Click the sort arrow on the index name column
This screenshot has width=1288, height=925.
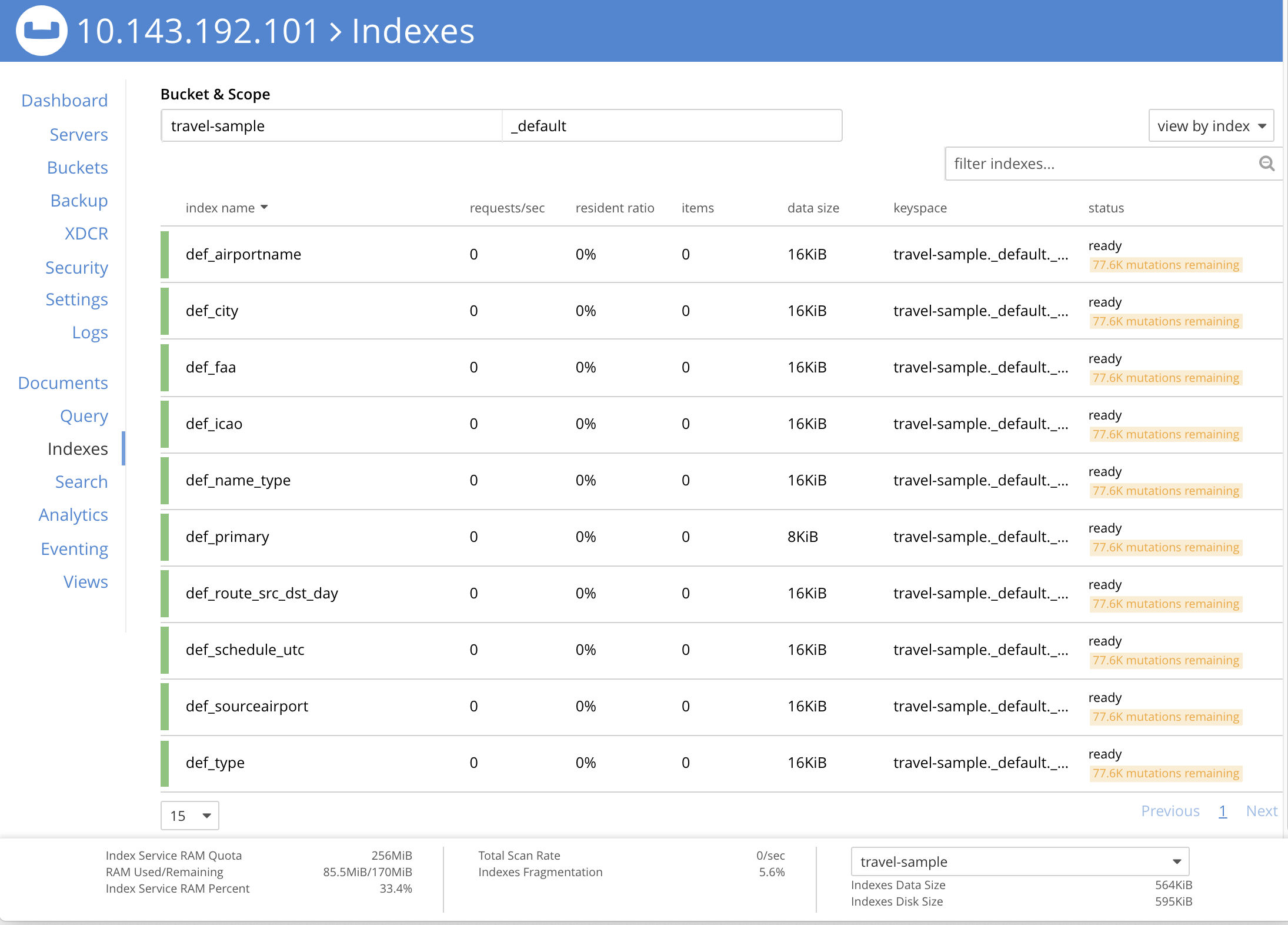[265, 207]
